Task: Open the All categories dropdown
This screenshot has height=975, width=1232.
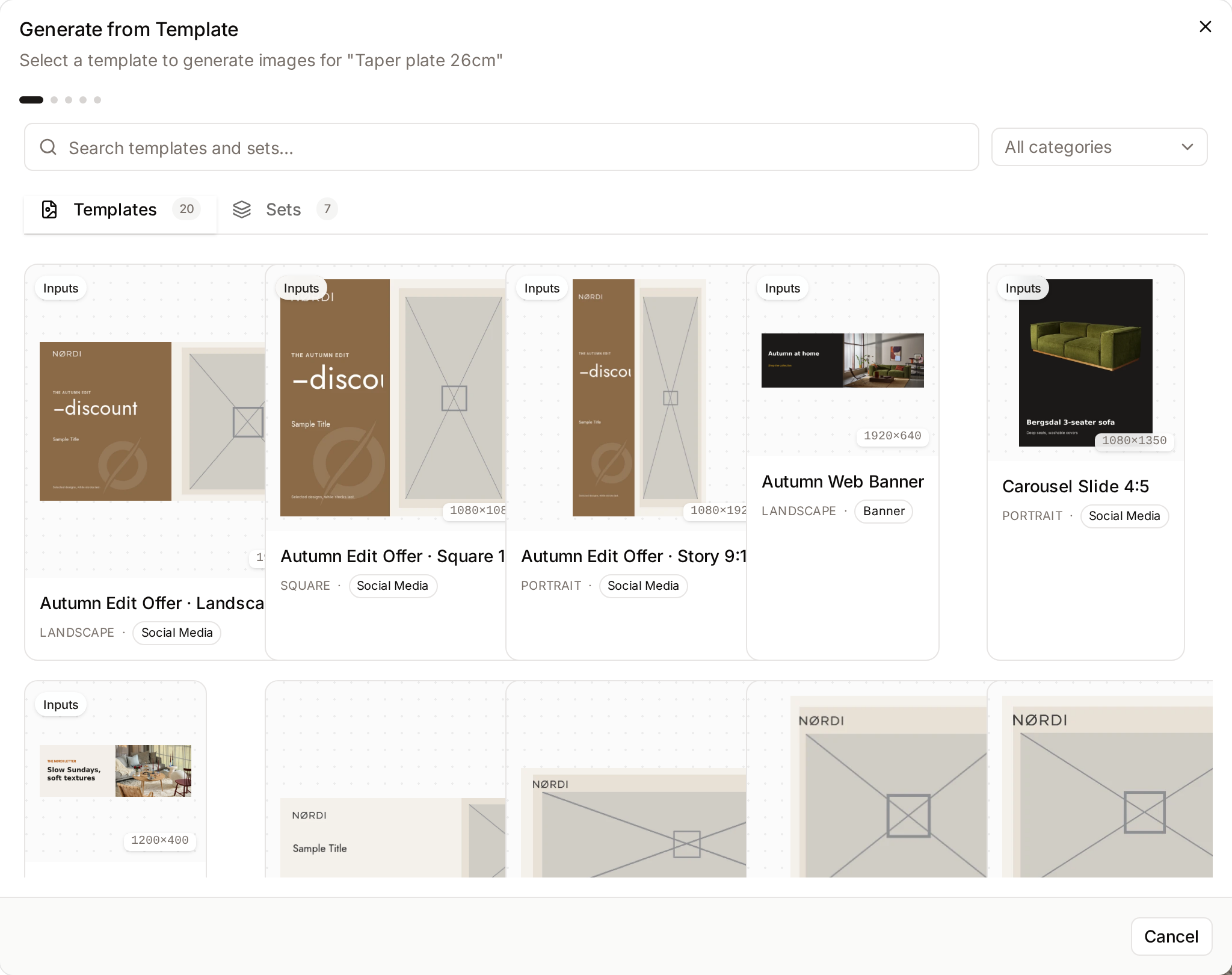Action: 1099,147
